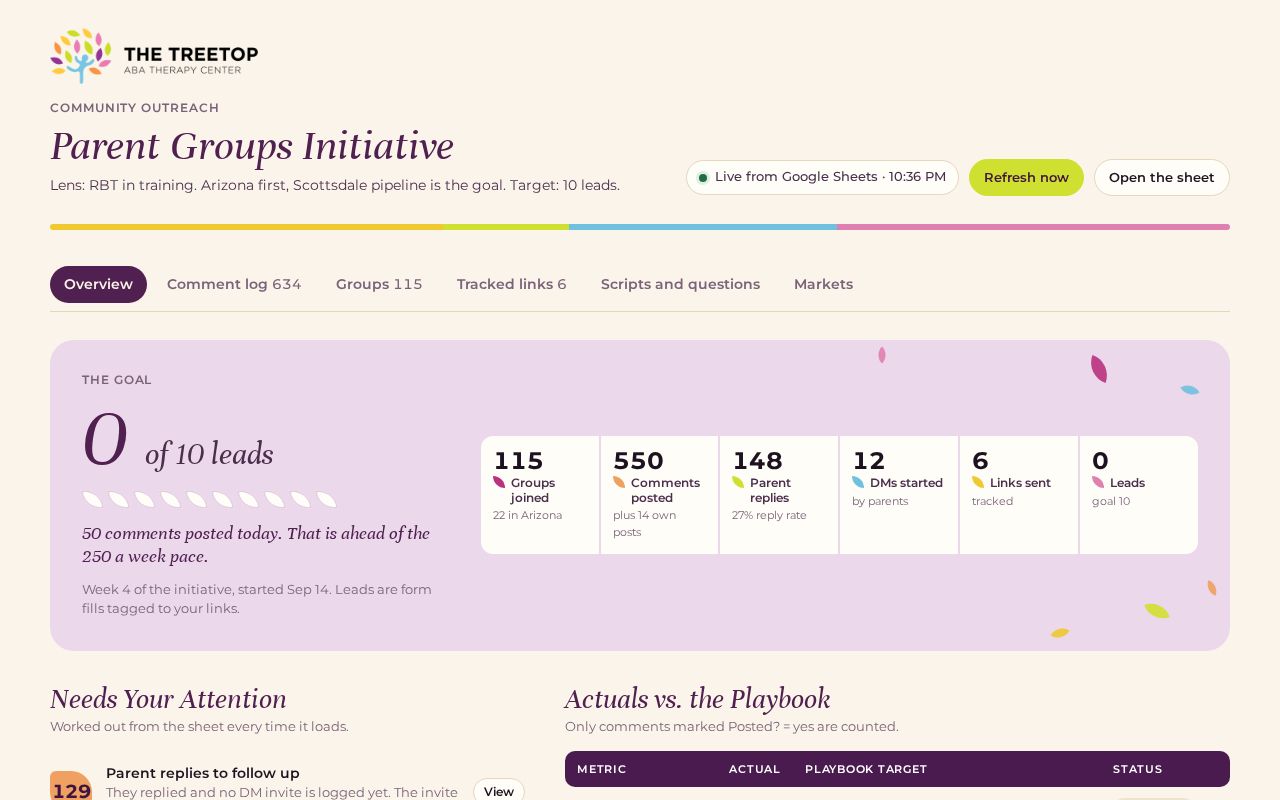
Task: Click the Status column header
Action: point(1137,769)
